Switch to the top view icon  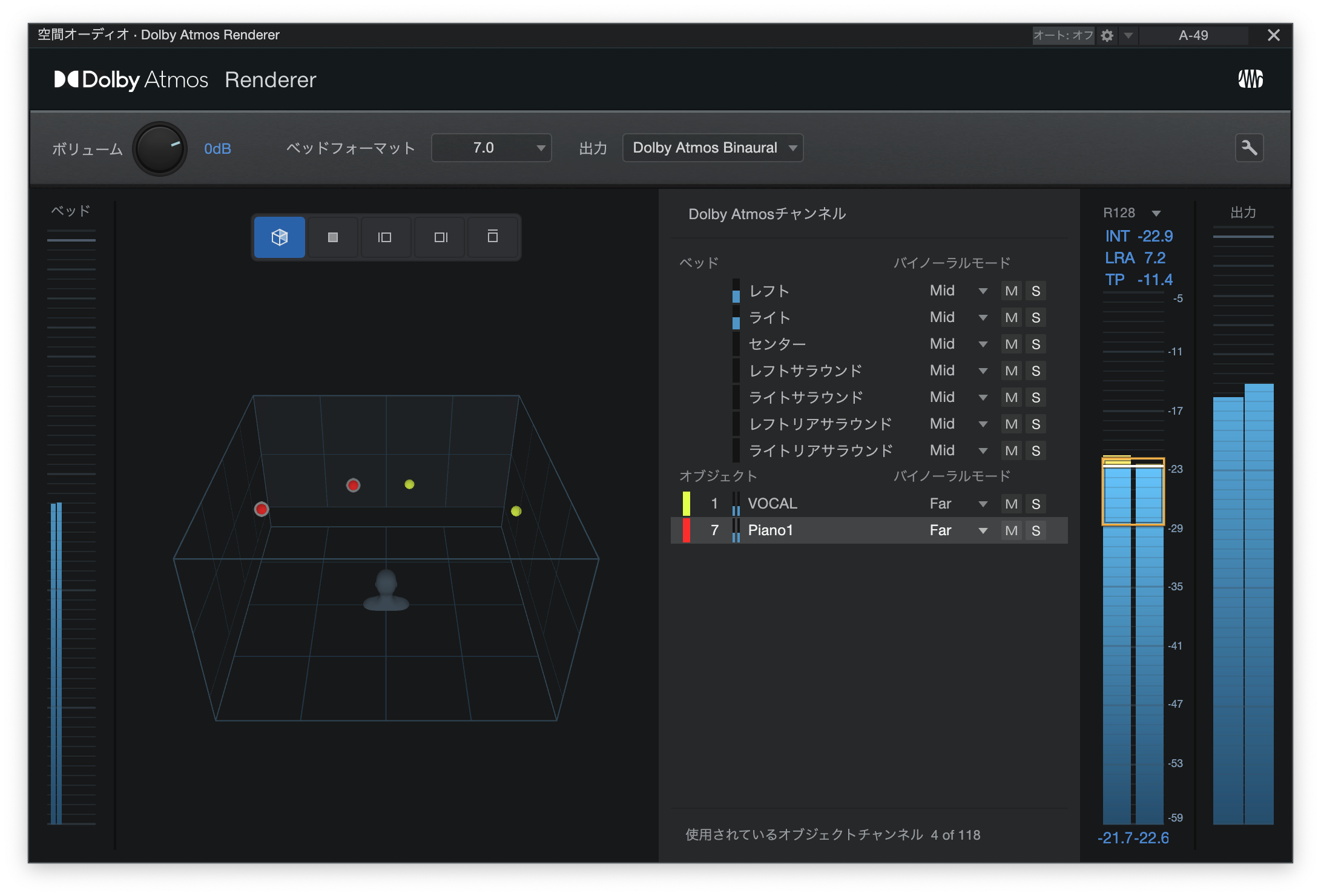point(332,237)
